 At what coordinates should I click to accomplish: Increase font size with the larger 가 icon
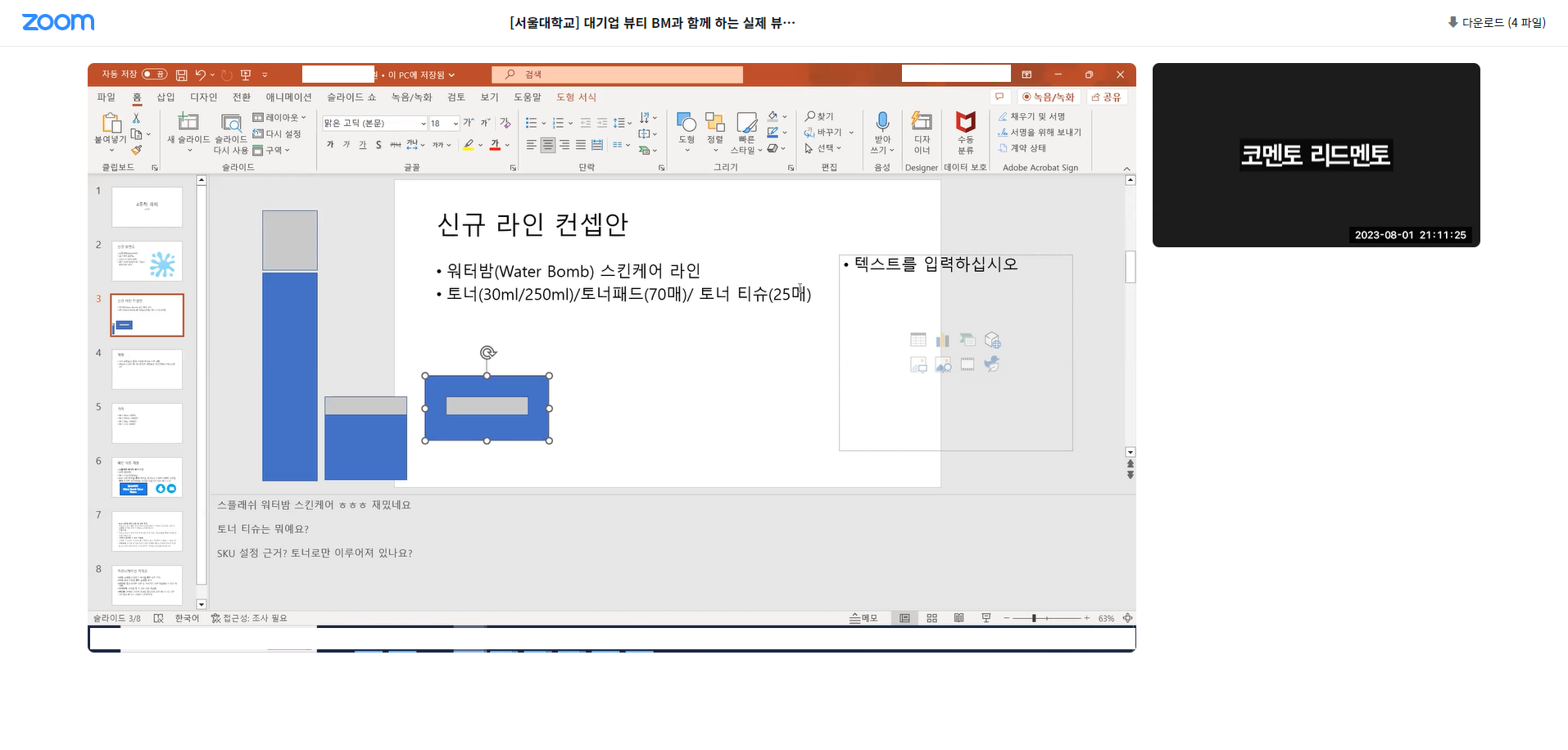468,123
